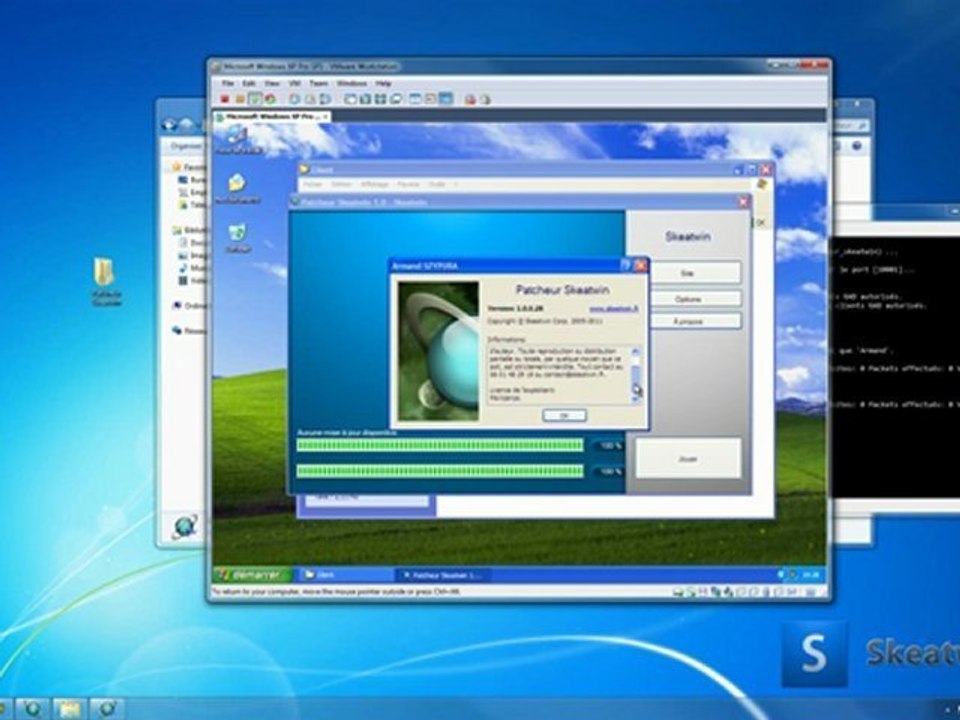Click the upper green progress bar
960x720 pixels.
pyautogui.click(x=440, y=445)
